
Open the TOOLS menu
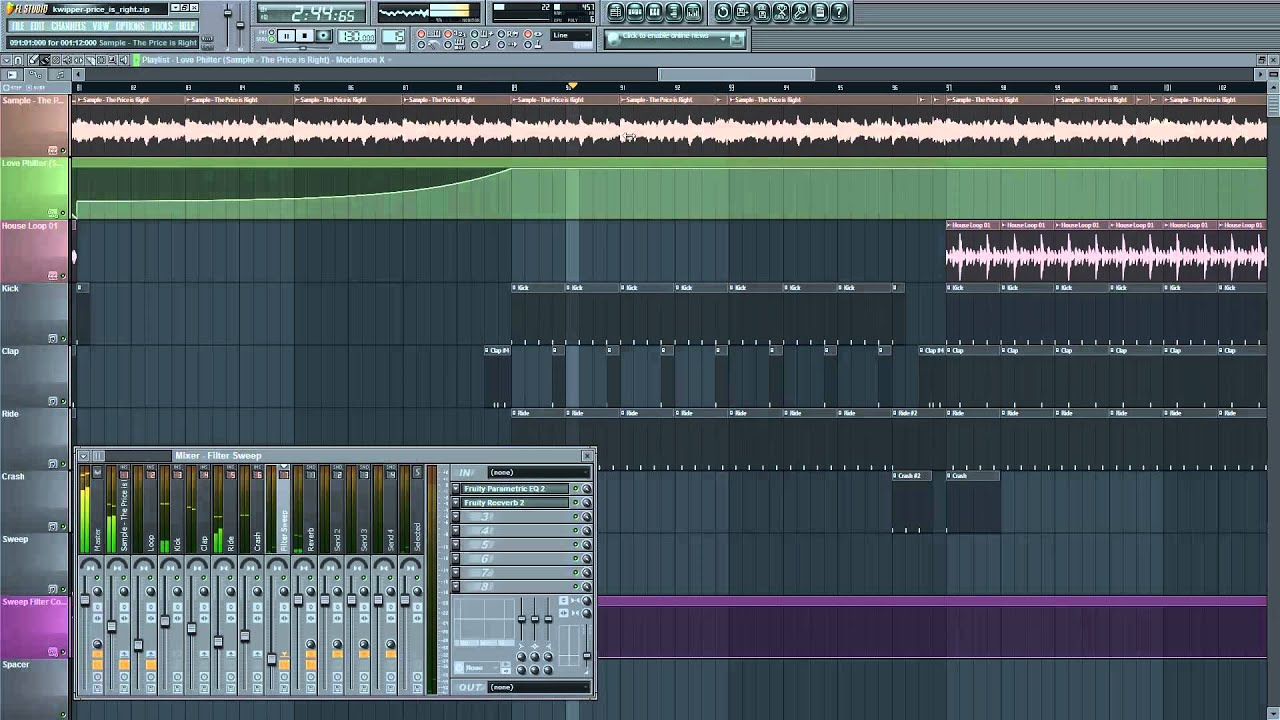click(x=162, y=26)
